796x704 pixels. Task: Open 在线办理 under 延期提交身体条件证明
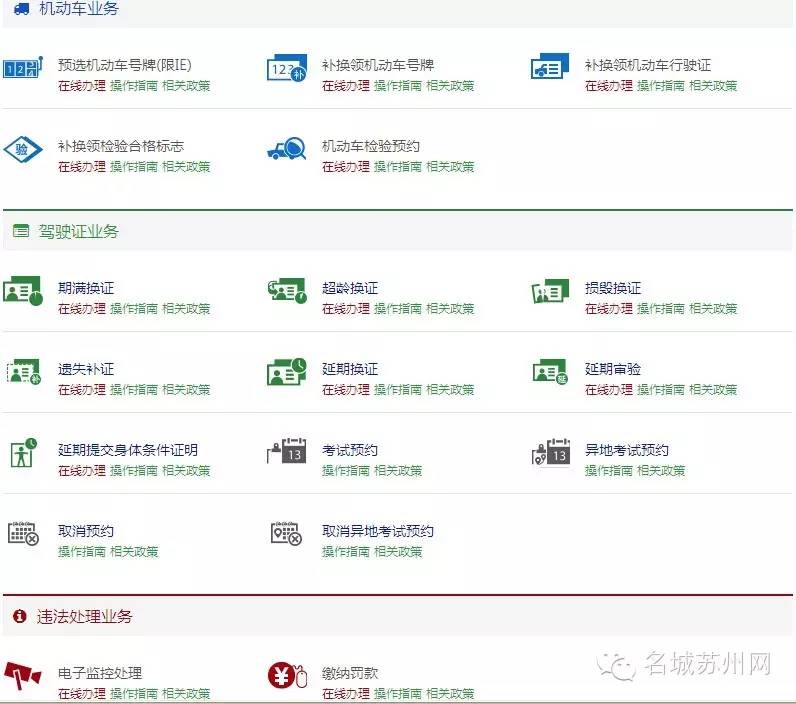(x=82, y=471)
